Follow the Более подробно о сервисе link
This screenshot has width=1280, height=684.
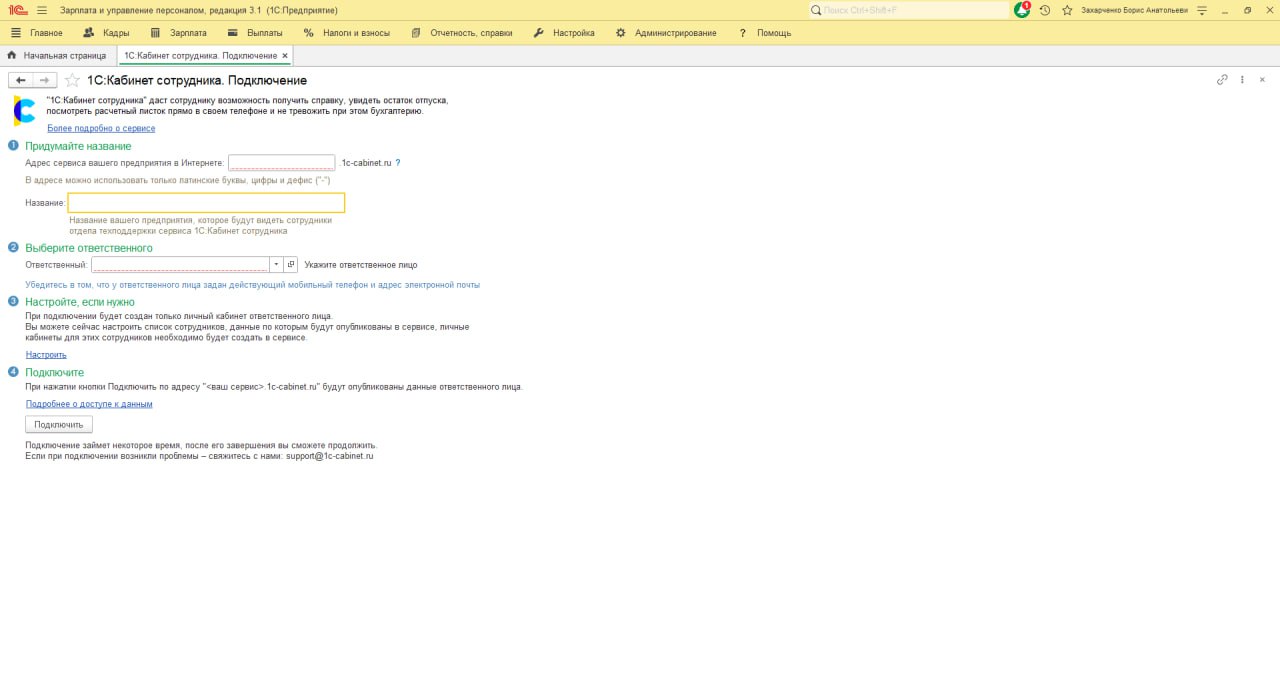coord(101,128)
